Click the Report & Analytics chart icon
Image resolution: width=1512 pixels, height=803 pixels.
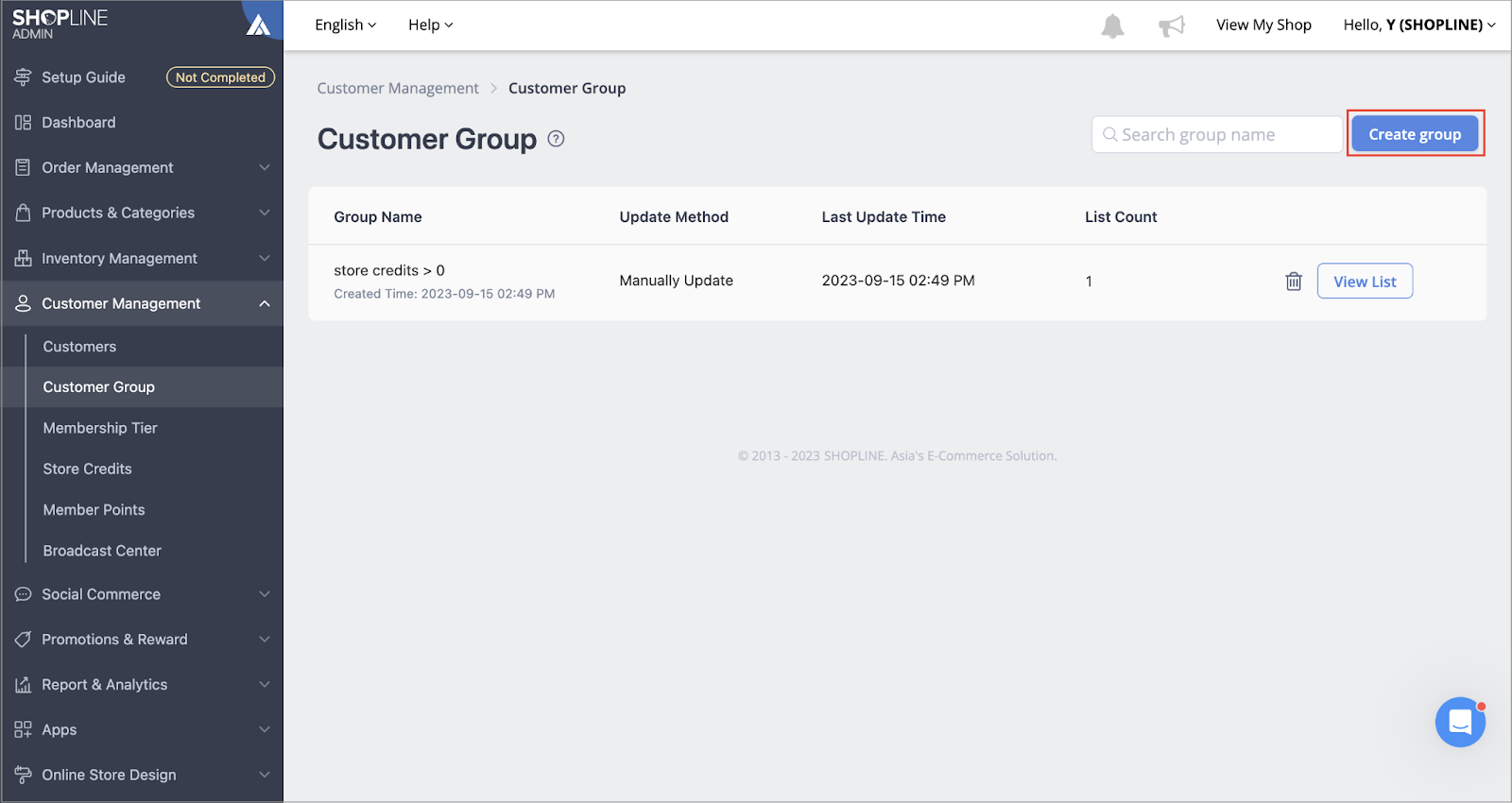coord(23,685)
